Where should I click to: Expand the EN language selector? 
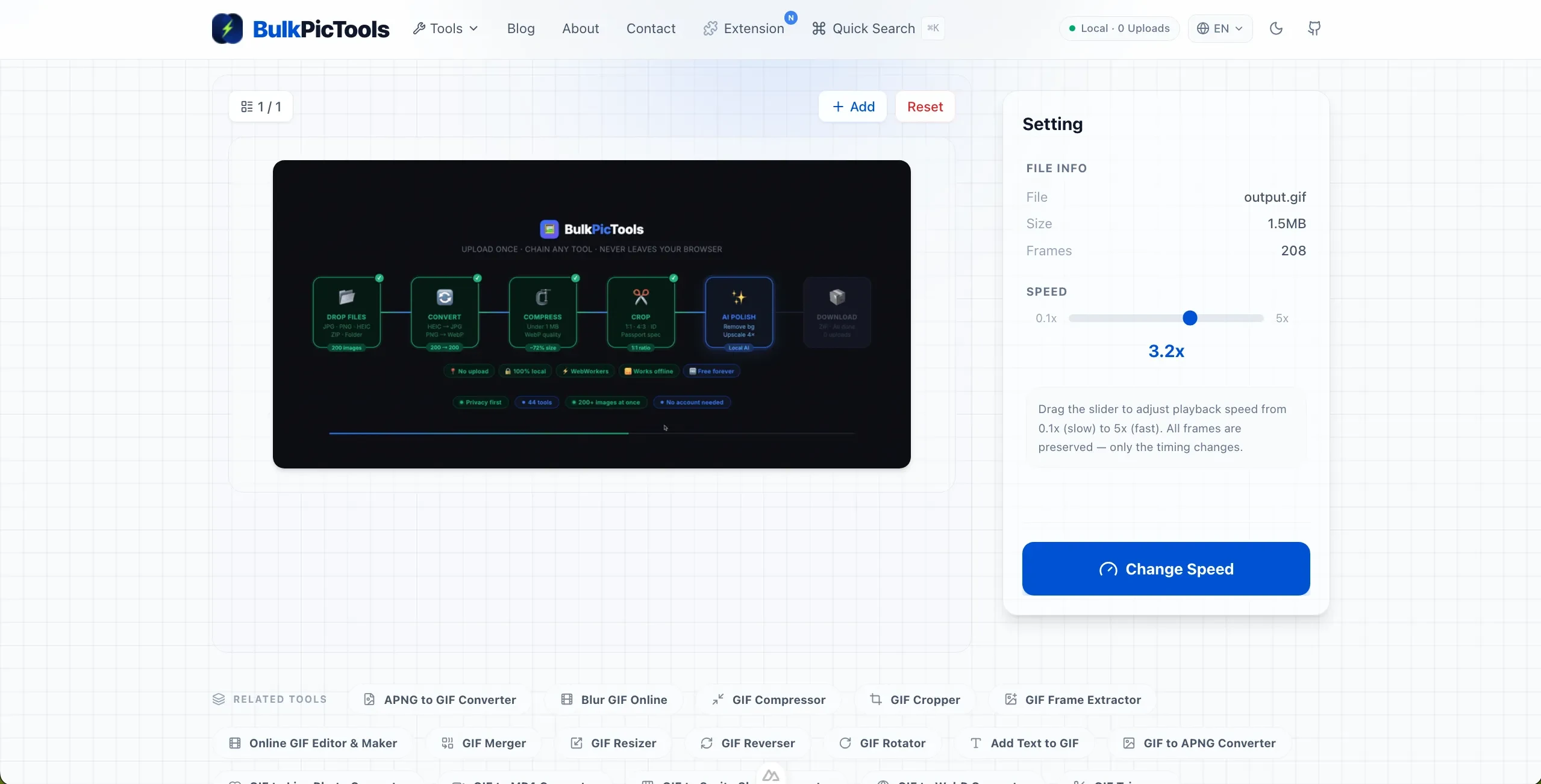(1220, 28)
